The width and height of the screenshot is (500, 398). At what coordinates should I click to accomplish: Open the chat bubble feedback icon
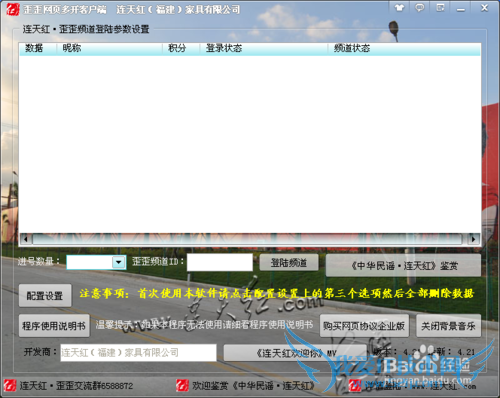pos(419,8)
